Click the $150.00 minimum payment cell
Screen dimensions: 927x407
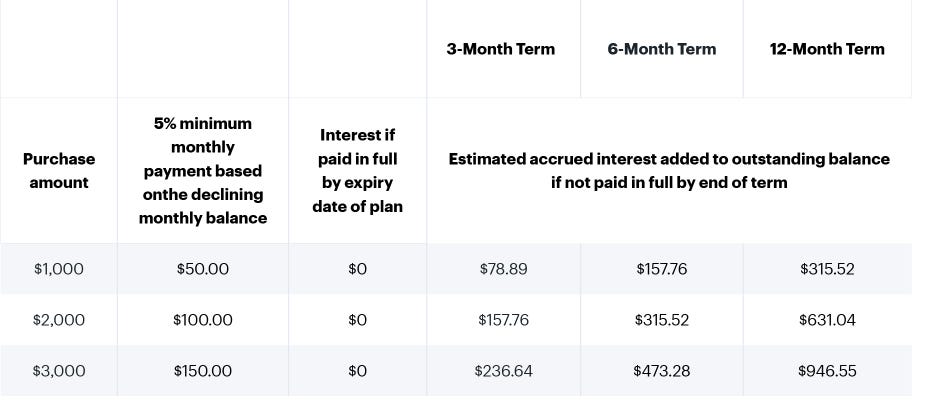point(203,371)
